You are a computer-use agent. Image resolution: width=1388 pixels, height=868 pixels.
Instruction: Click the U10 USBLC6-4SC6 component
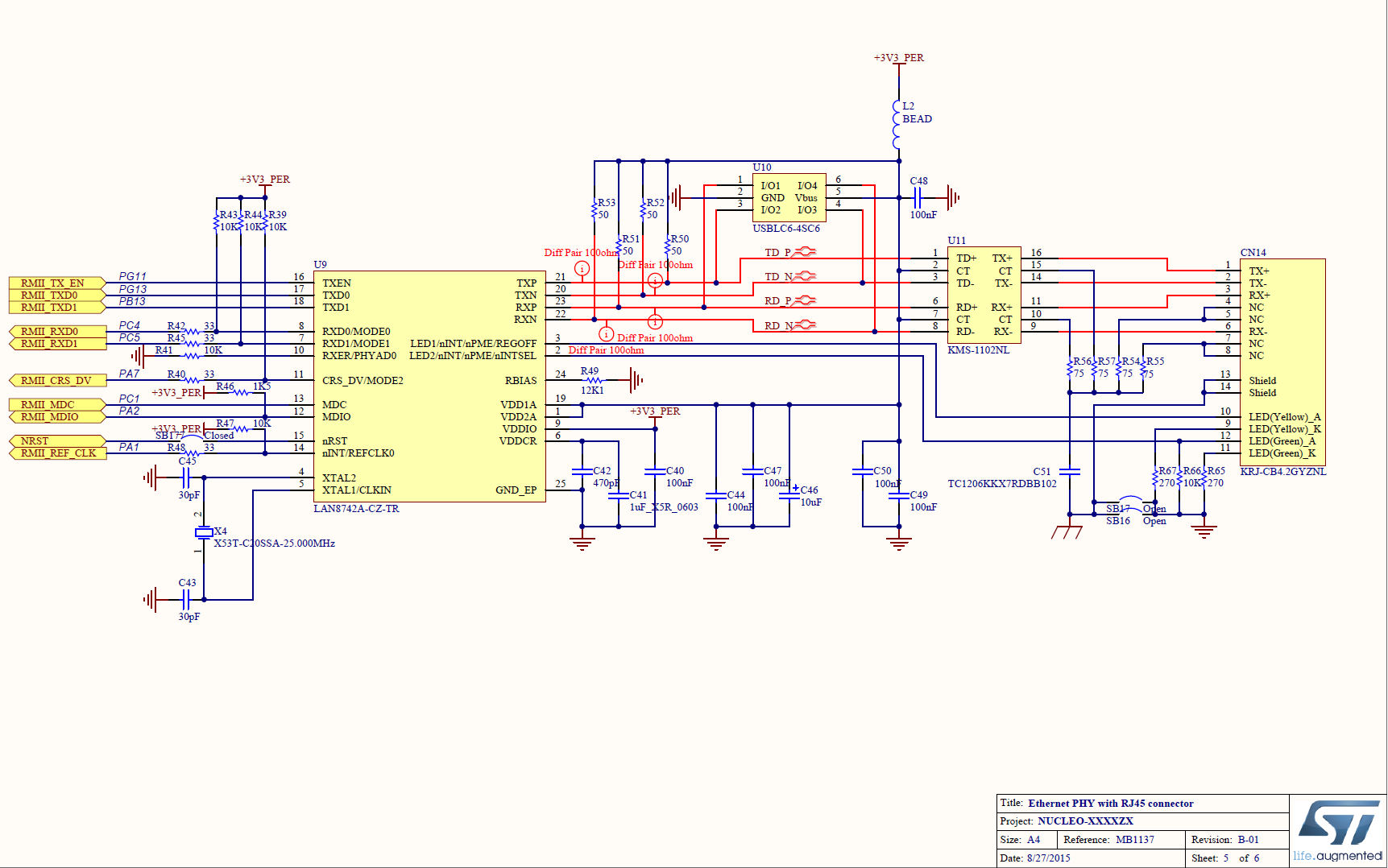tap(789, 198)
